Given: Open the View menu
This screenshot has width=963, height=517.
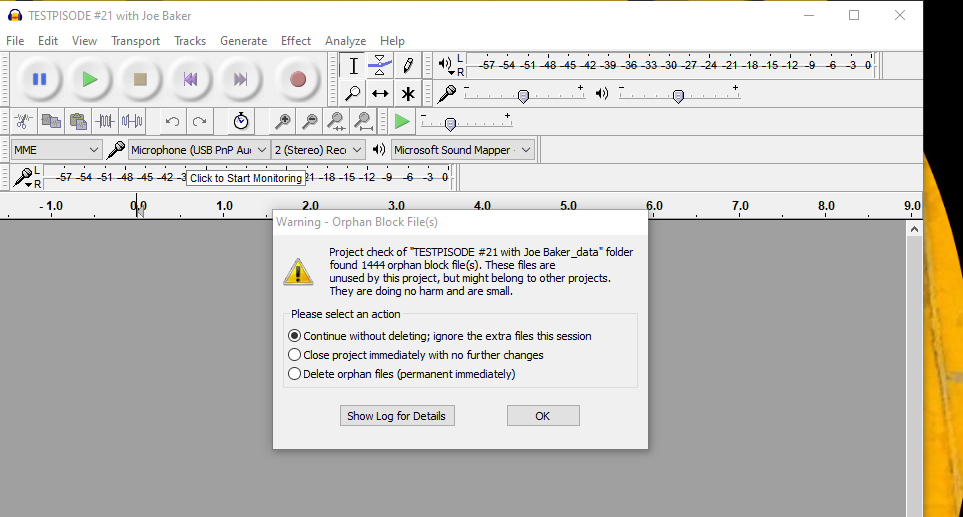Looking at the screenshot, I should point(84,41).
